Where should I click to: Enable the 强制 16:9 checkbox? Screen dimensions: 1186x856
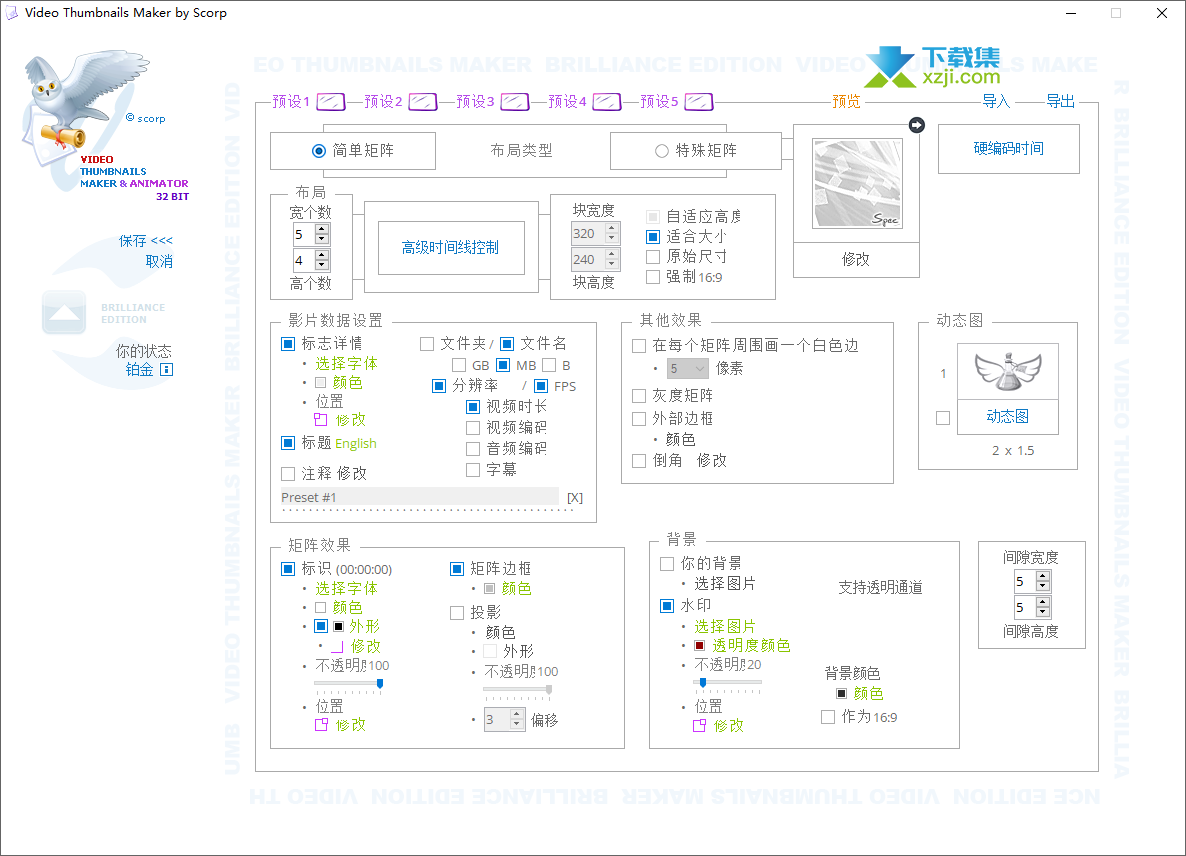(654, 278)
